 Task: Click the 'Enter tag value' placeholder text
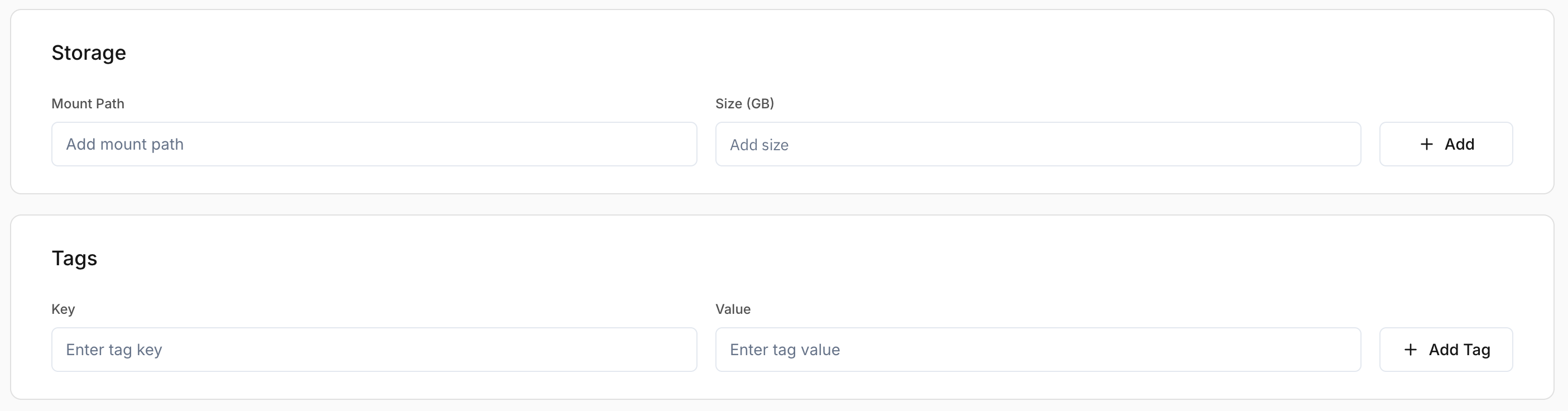pyautogui.click(x=785, y=350)
